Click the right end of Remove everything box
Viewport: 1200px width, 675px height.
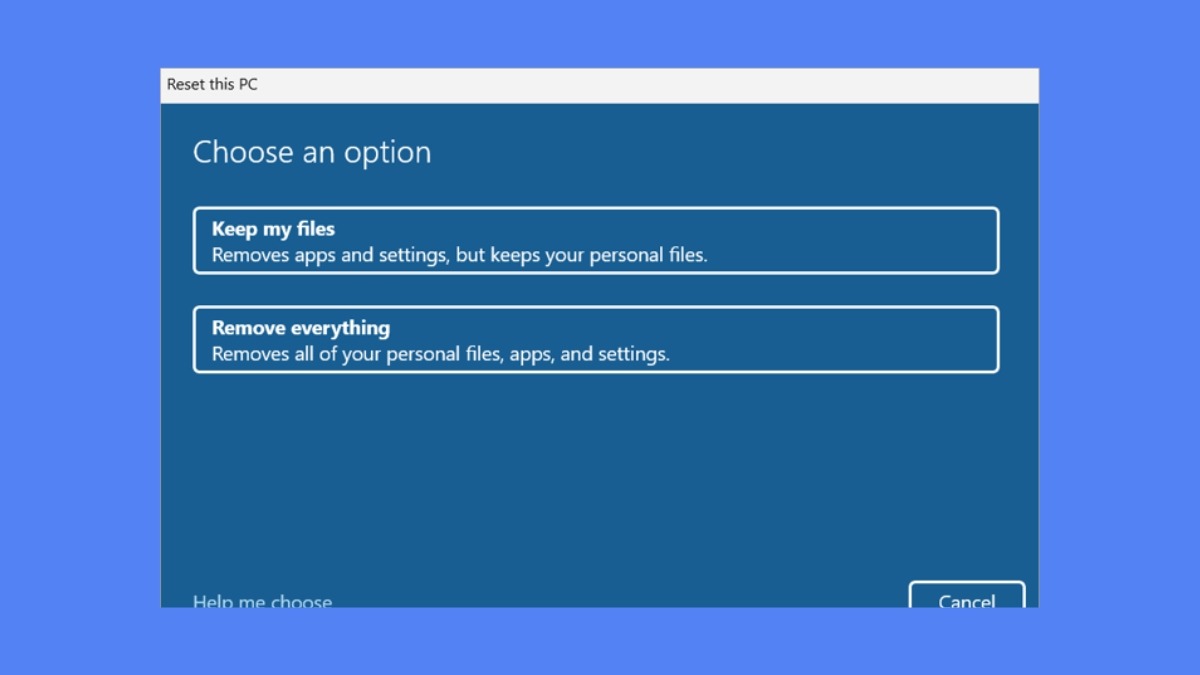click(960, 340)
